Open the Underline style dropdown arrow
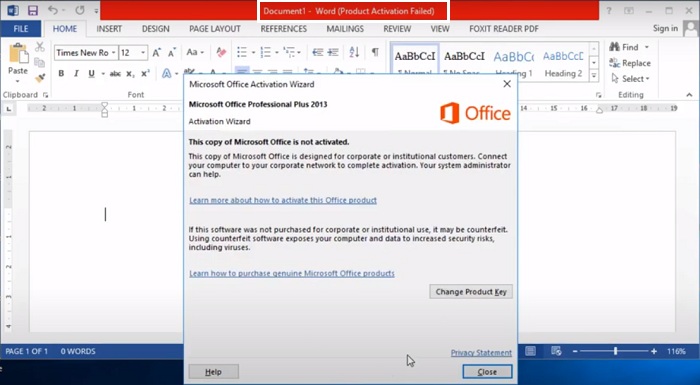Screen dimensions: 700x385 point(103,74)
